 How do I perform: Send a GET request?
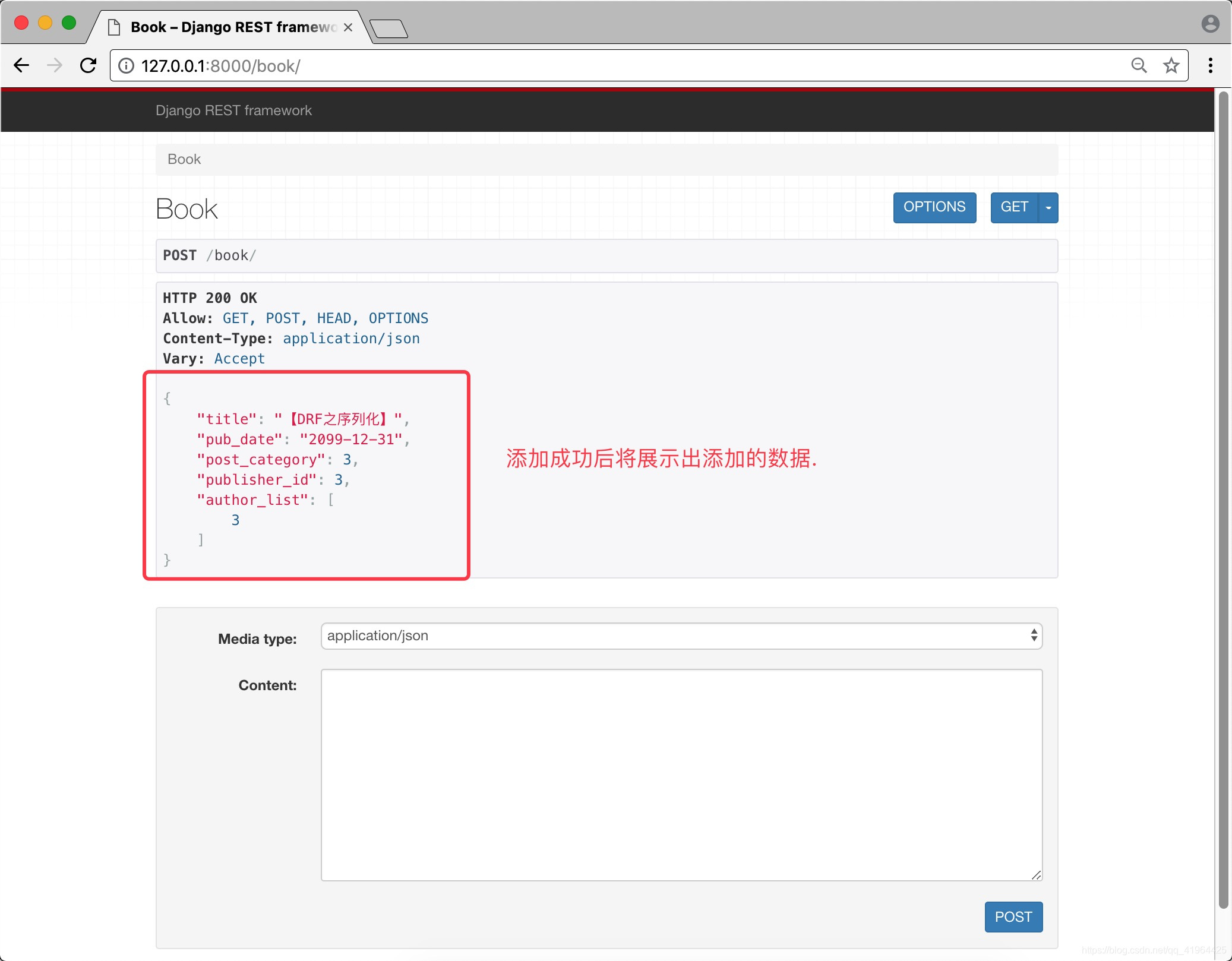click(x=1014, y=207)
